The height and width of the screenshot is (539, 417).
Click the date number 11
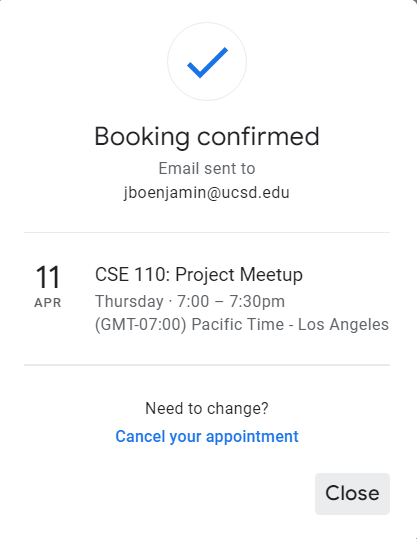[x=48, y=277]
